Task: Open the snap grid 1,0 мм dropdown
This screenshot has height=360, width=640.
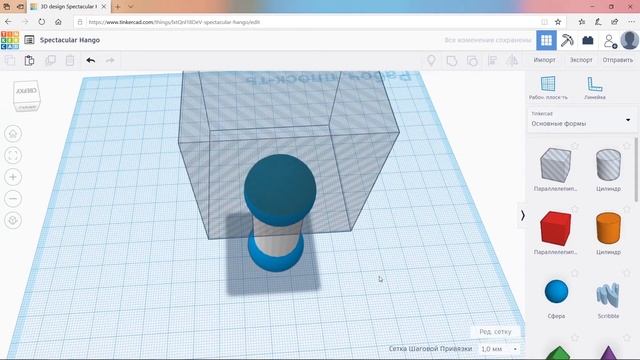Action: [x=499, y=349]
